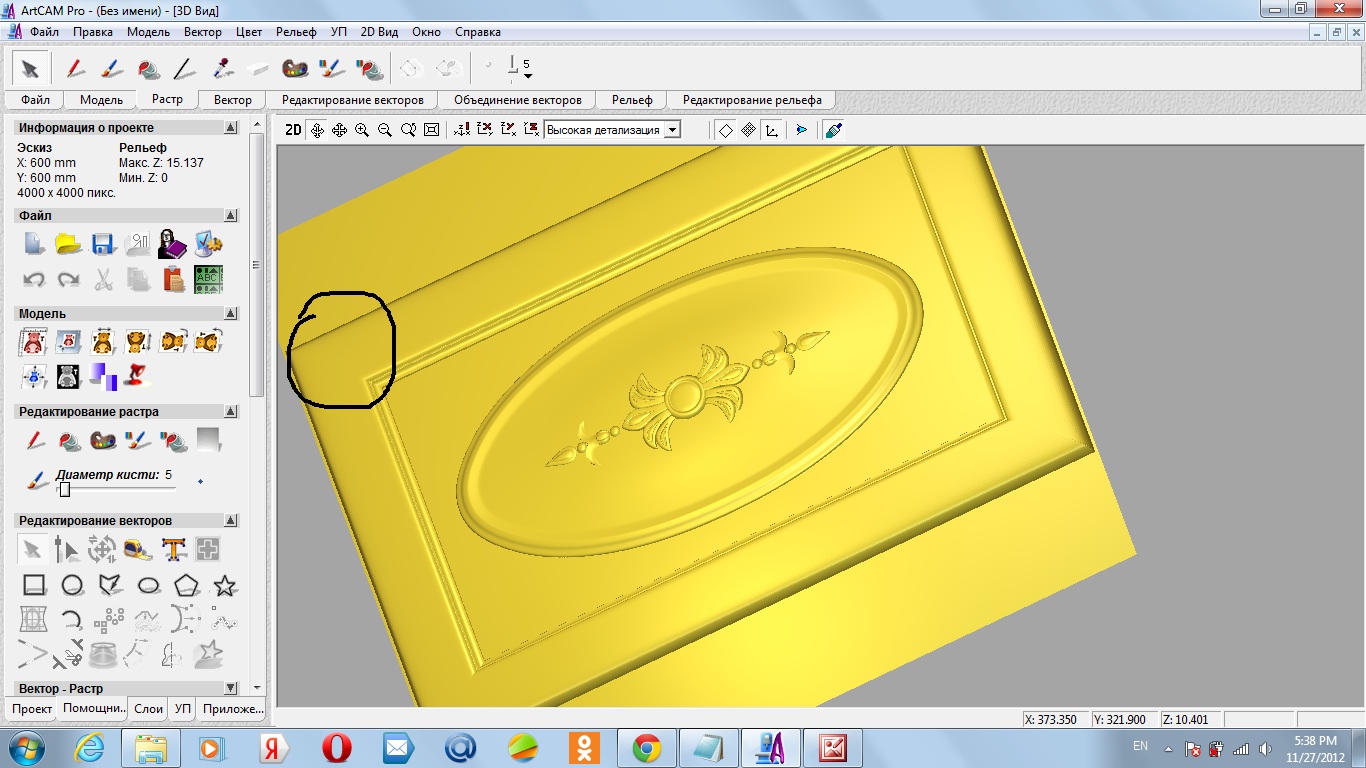The image size is (1366, 768).
Task: Click the Paste clipboard icon
Action: tap(174, 279)
